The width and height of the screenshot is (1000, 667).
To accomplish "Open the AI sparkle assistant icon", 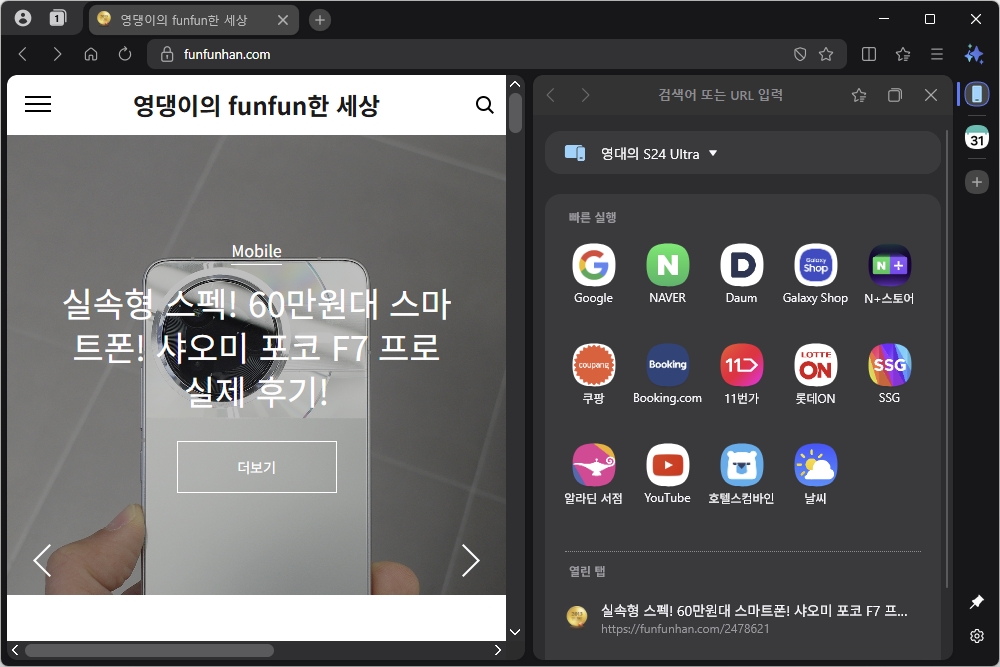I will tap(974, 54).
